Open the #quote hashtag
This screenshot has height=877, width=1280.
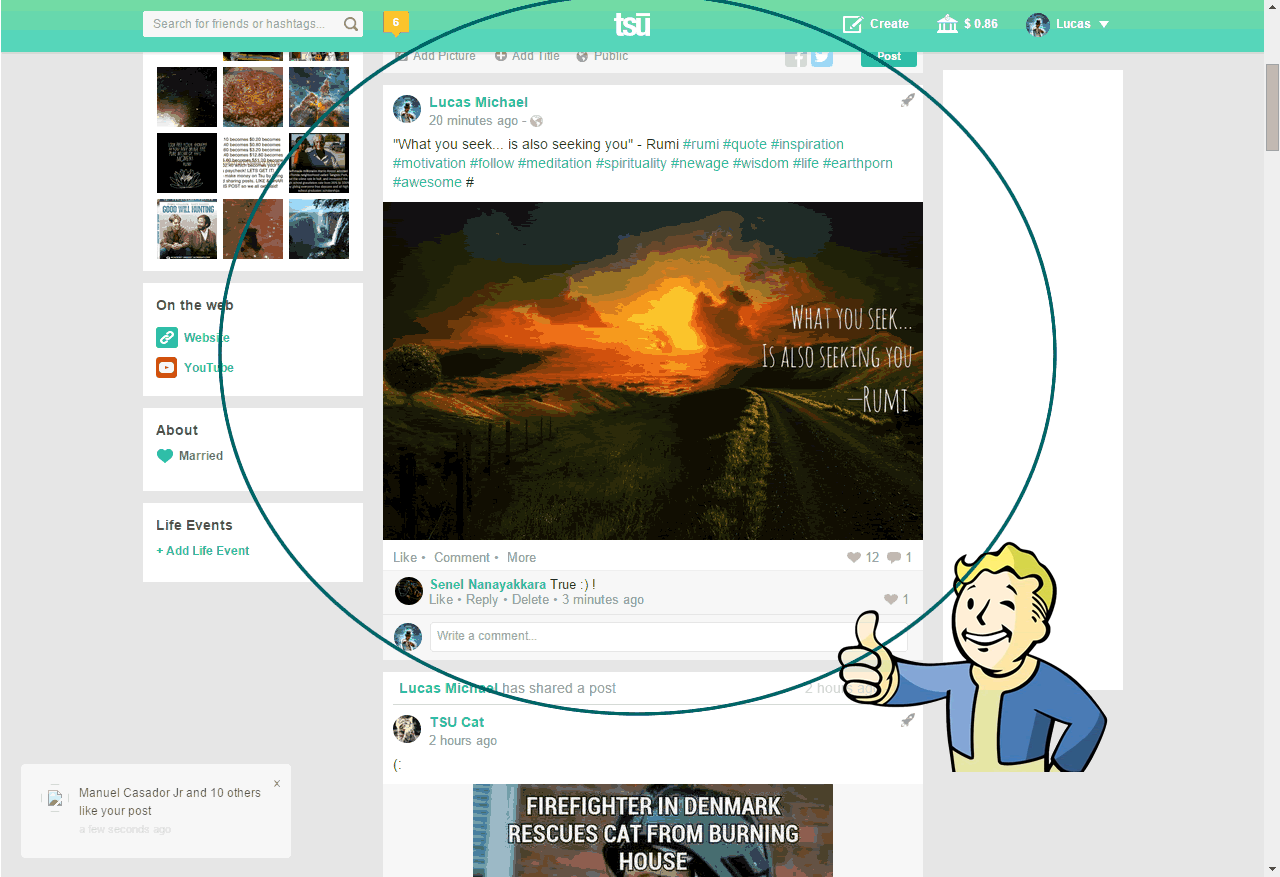click(745, 144)
